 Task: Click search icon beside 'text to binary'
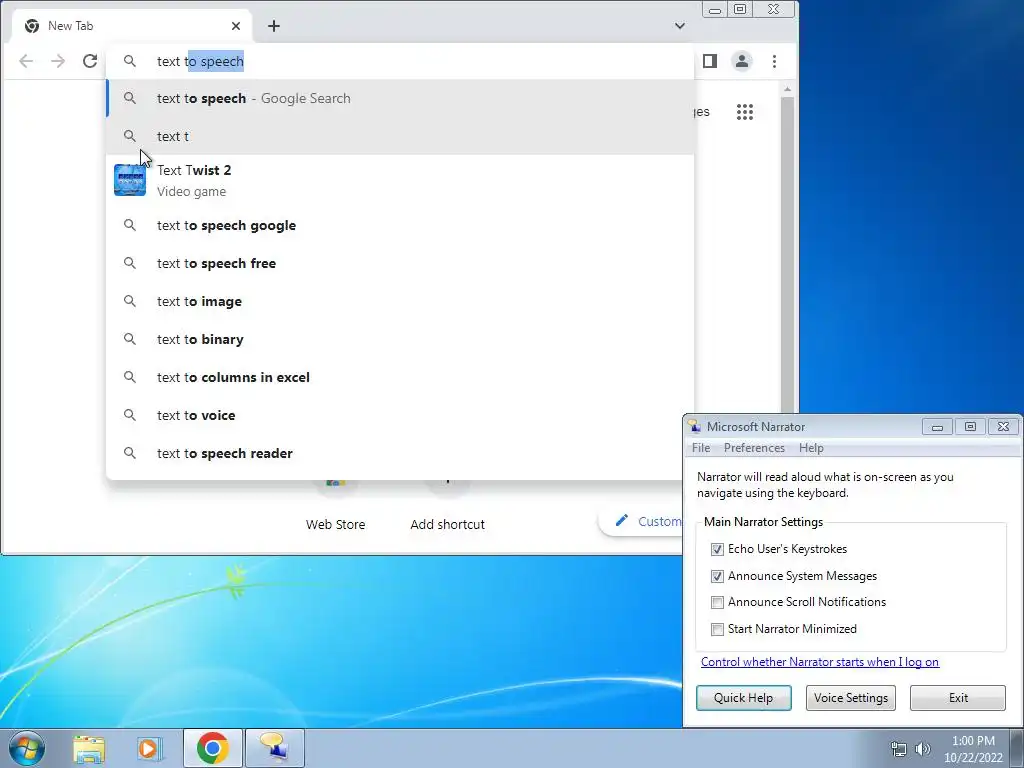pyautogui.click(x=130, y=340)
